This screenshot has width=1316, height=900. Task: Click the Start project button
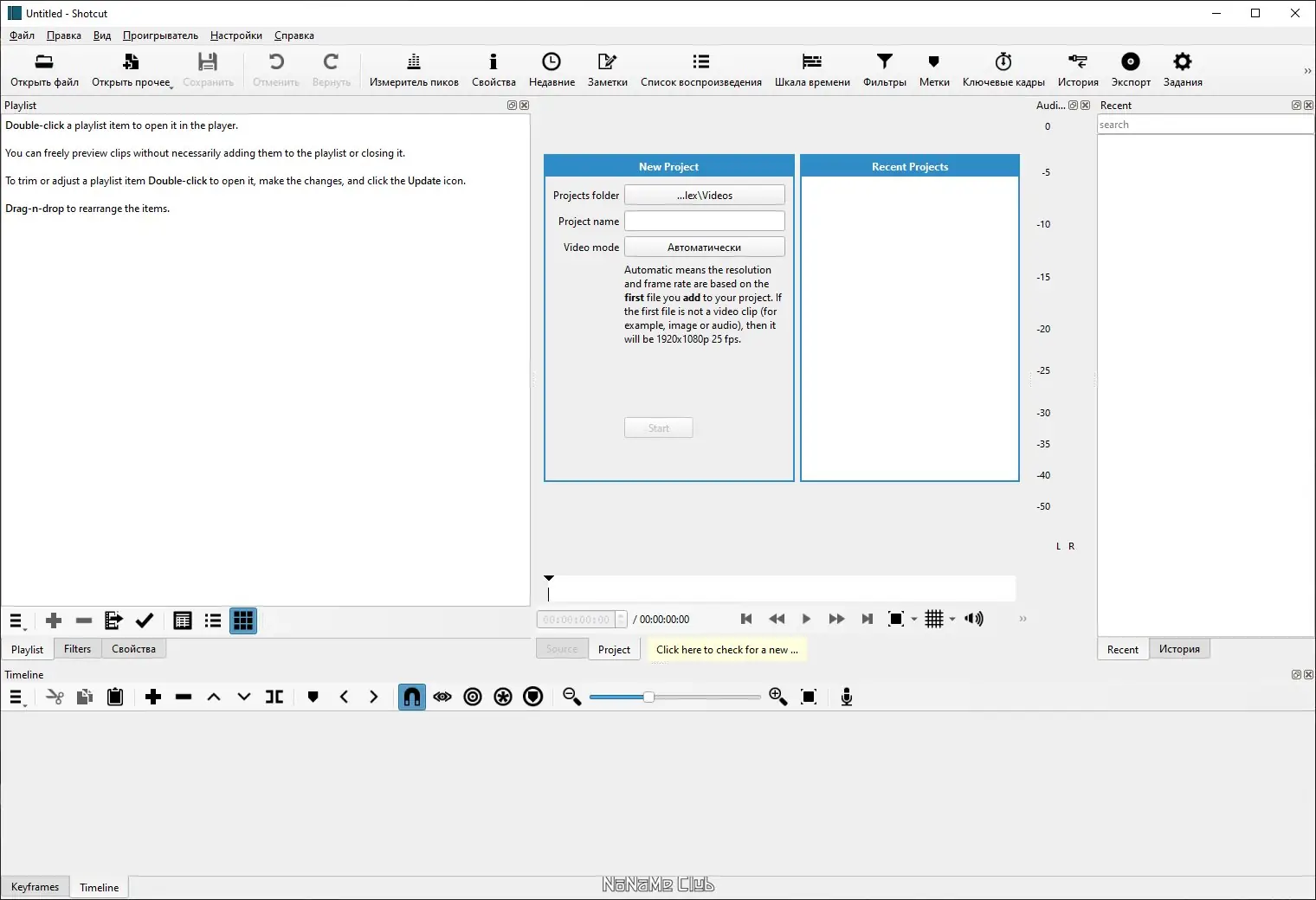click(x=659, y=427)
